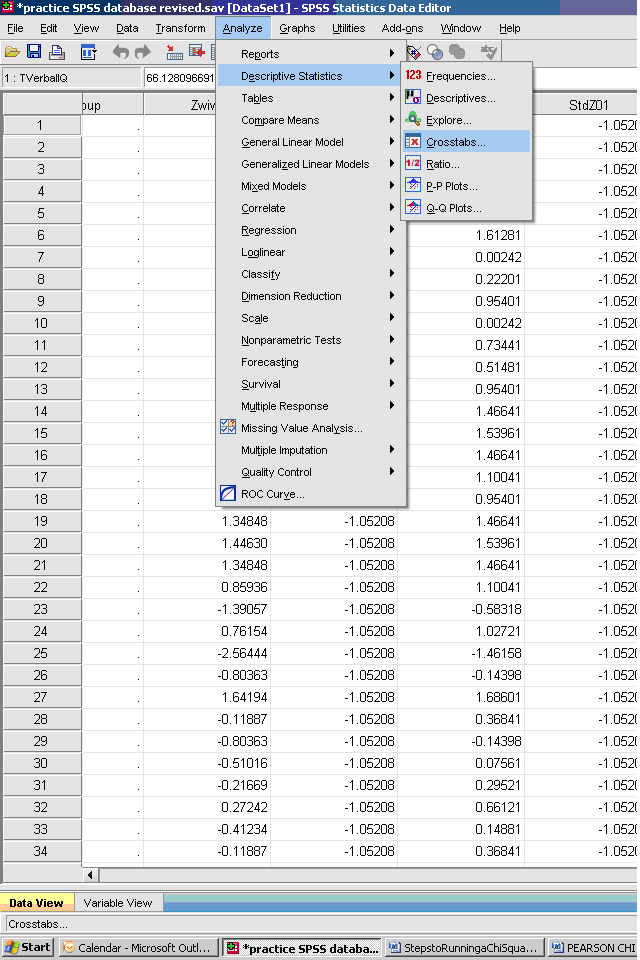Open the Graphs menu in menu bar
Screen dimensions: 640x960
tap(297, 28)
